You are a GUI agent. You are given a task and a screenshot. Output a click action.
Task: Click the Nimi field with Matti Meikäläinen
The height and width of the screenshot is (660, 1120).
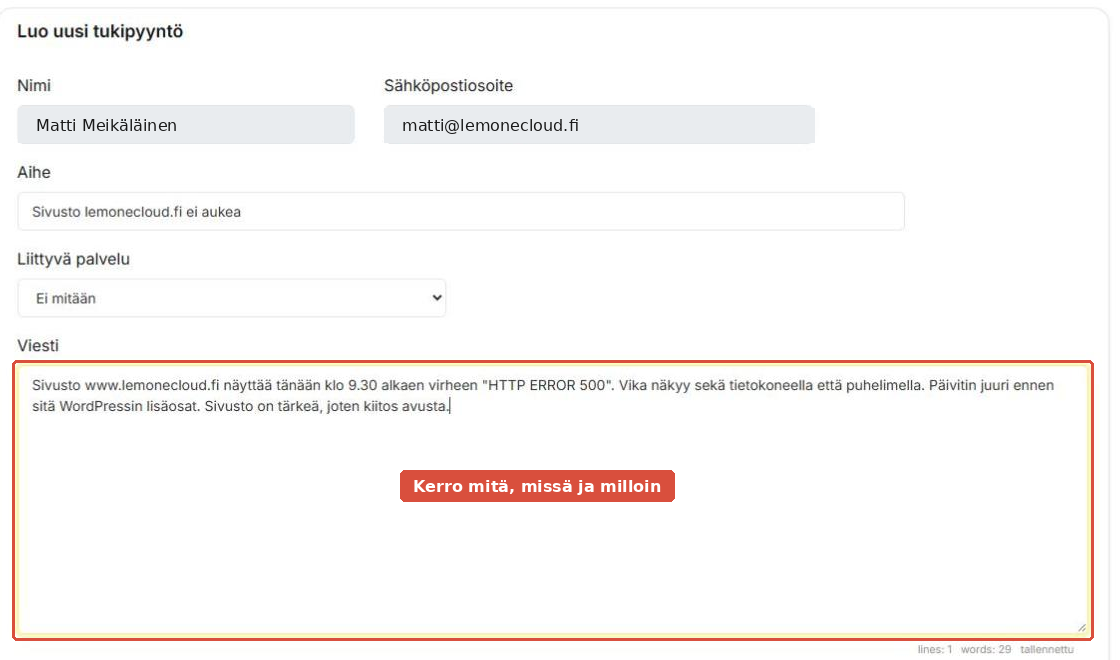[186, 125]
